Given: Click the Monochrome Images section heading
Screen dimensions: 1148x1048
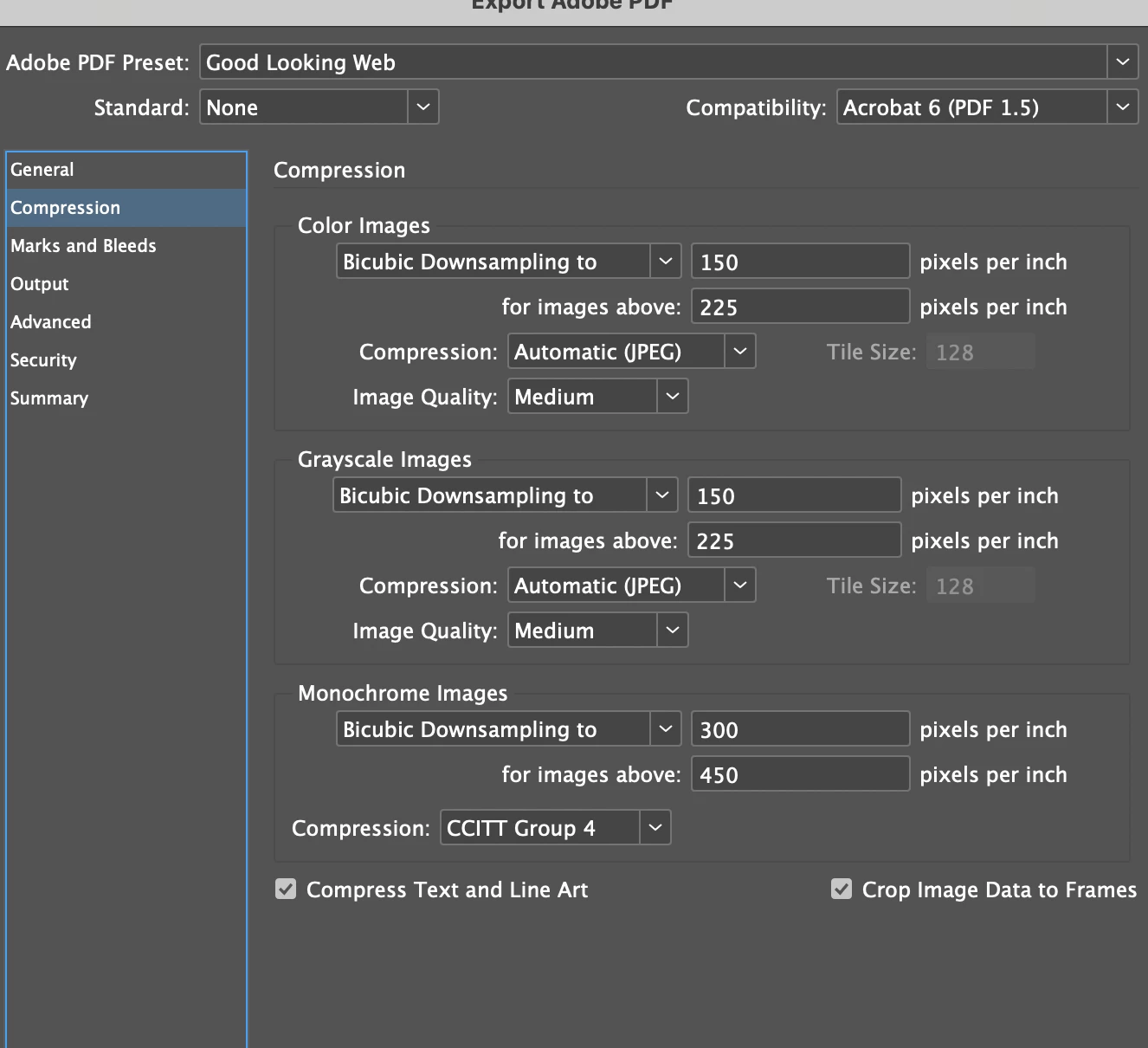Looking at the screenshot, I should pos(403,693).
